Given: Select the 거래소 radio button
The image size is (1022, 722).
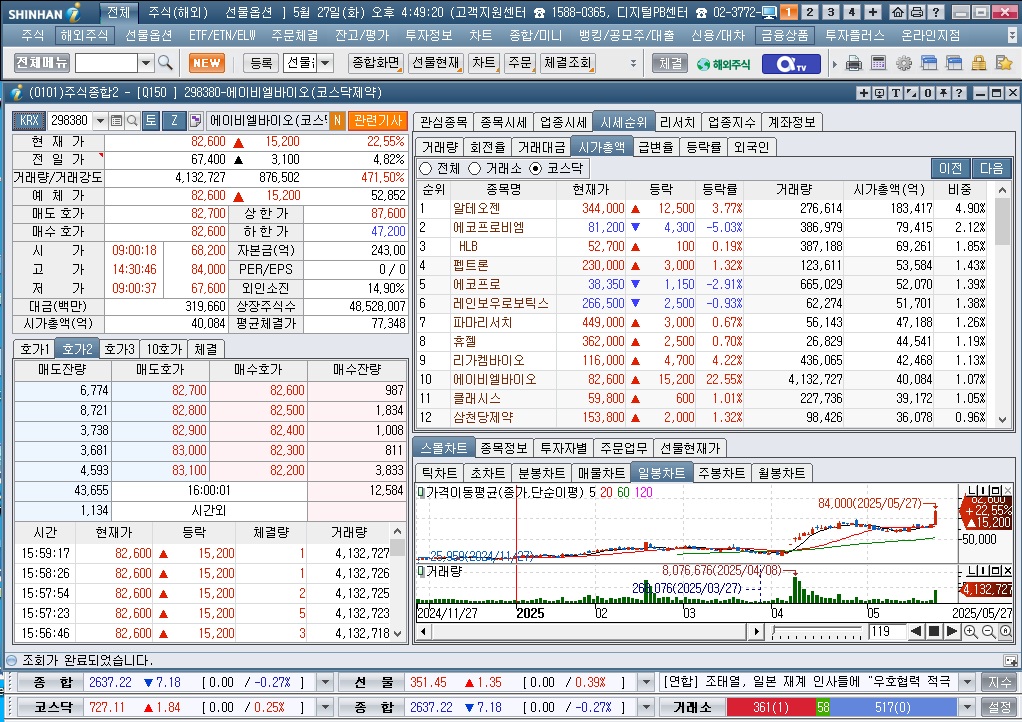Looking at the screenshot, I should pyautogui.click(x=474, y=169).
